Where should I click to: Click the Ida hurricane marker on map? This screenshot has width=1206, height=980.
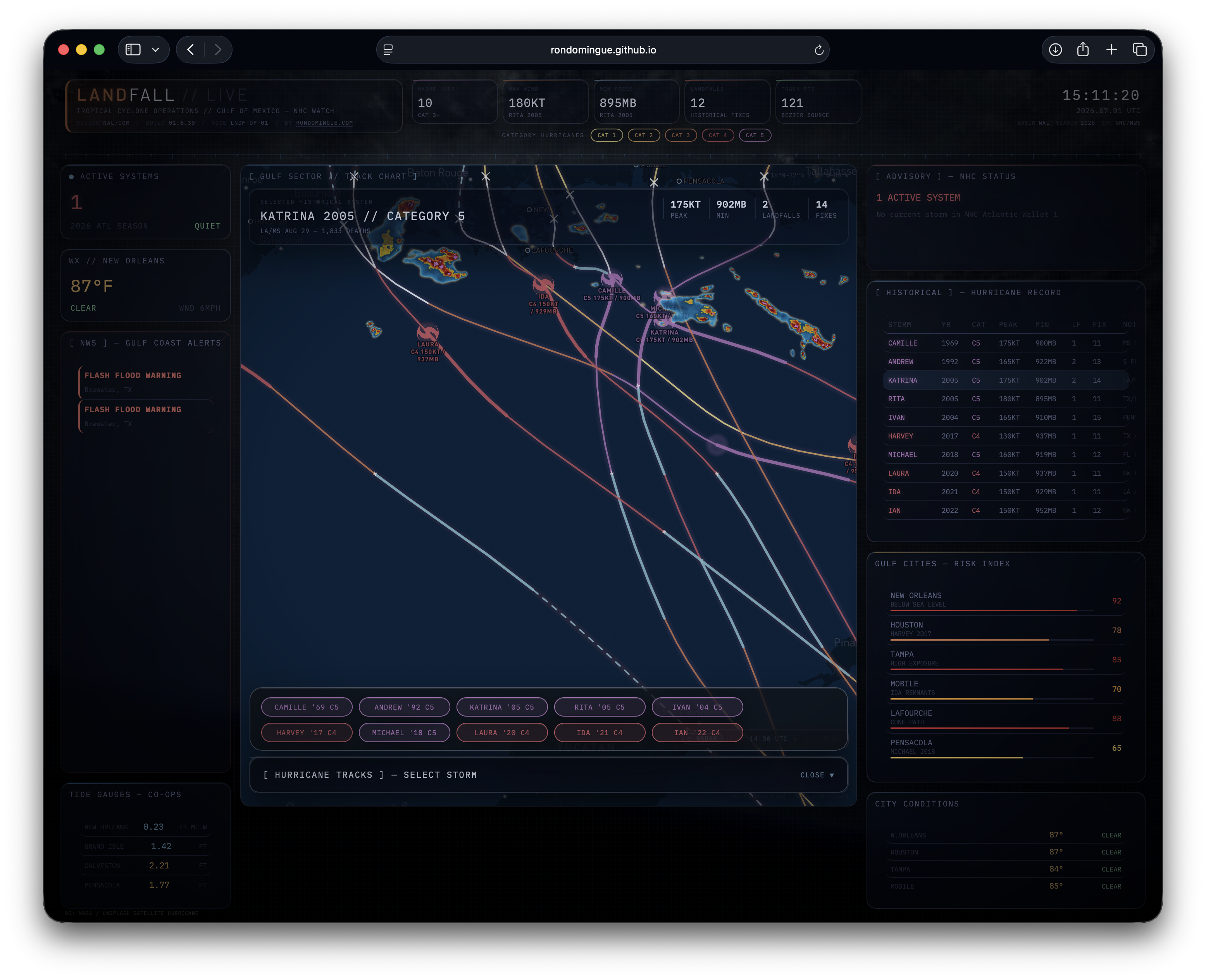[543, 285]
